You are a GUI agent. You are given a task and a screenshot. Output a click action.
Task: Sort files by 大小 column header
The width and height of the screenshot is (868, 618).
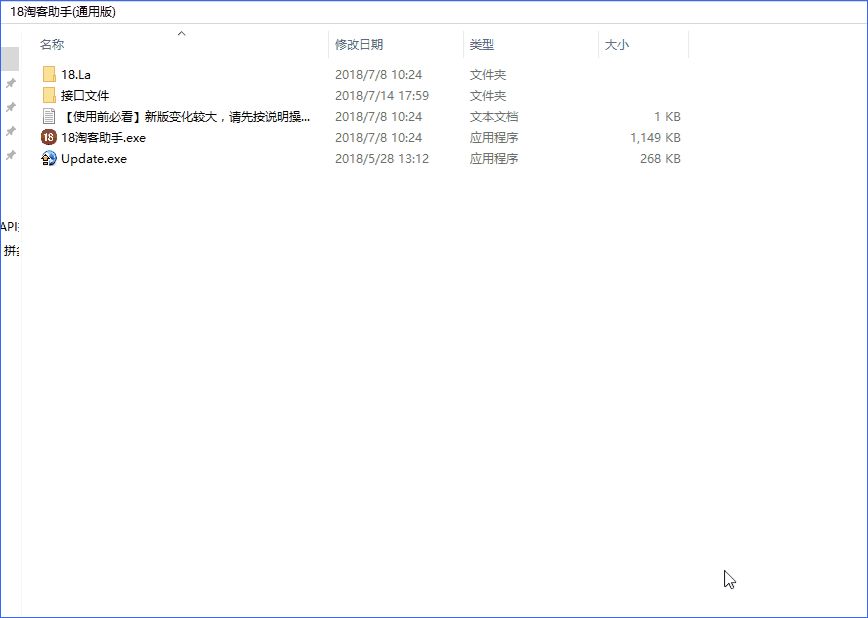(x=617, y=45)
